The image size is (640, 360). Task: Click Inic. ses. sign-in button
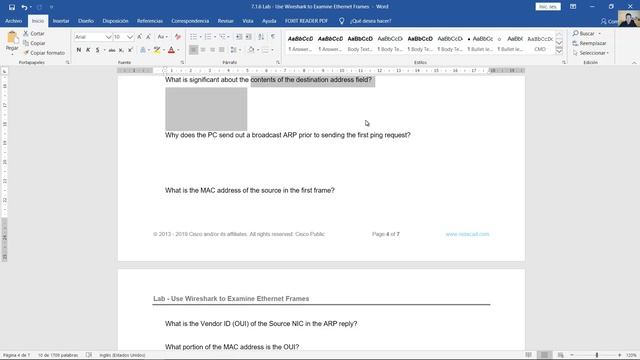click(x=548, y=7)
